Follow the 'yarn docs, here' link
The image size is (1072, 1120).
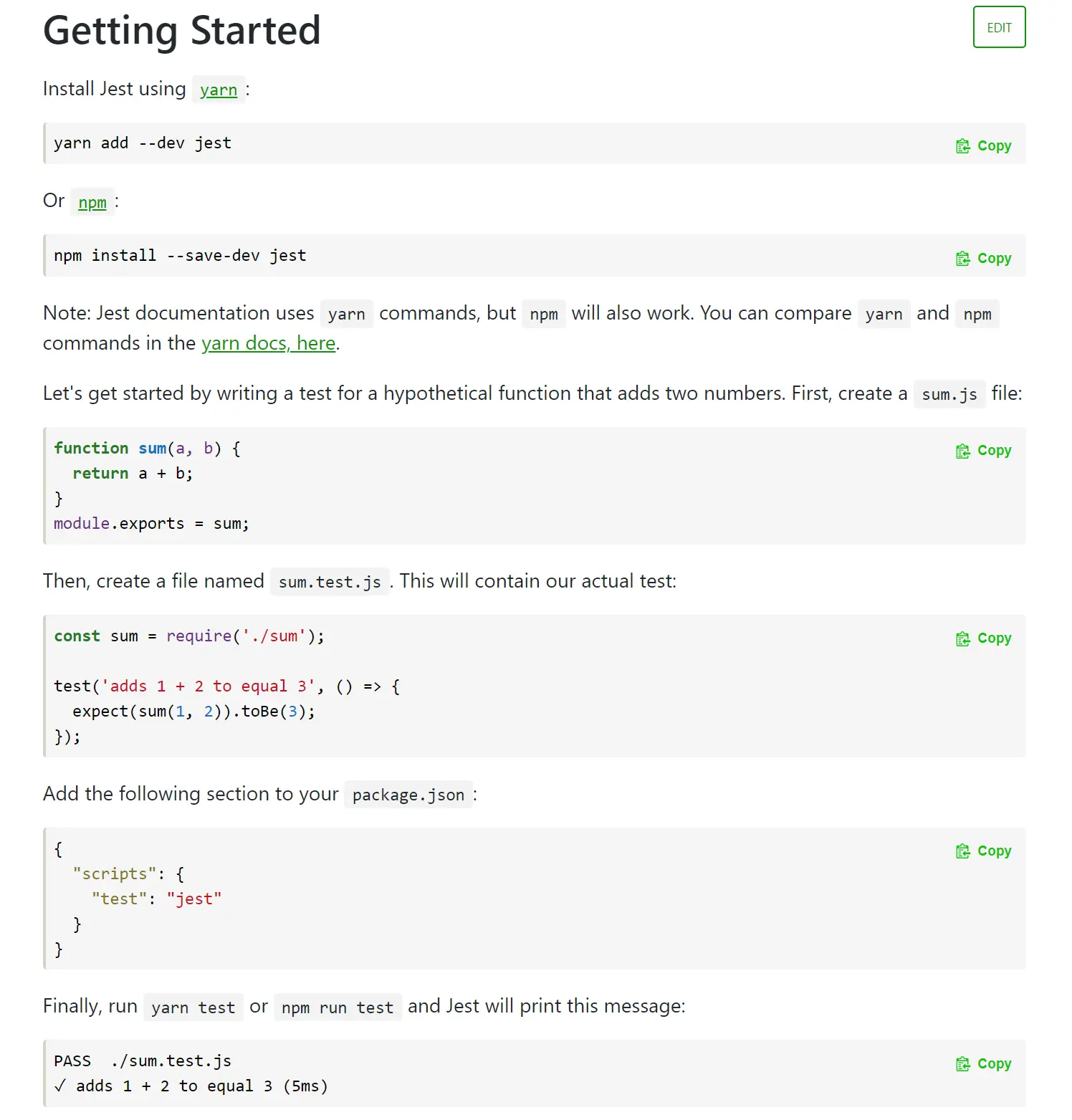tap(269, 344)
